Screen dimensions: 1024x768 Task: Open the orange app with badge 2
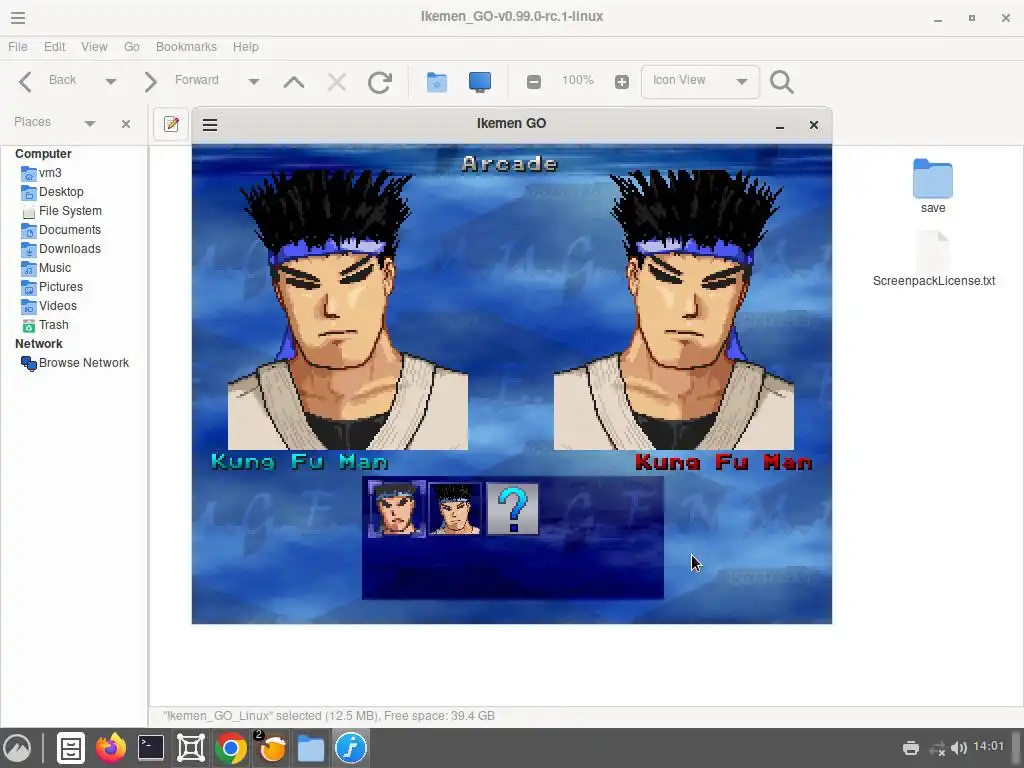[x=272, y=748]
